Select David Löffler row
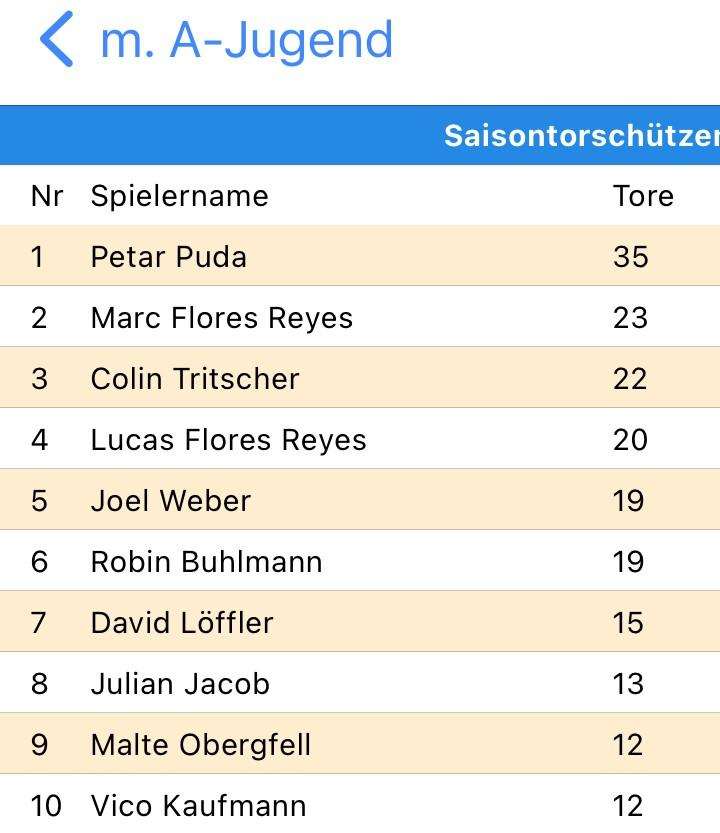Screen dimensions: 720x833 [x=360, y=623]
